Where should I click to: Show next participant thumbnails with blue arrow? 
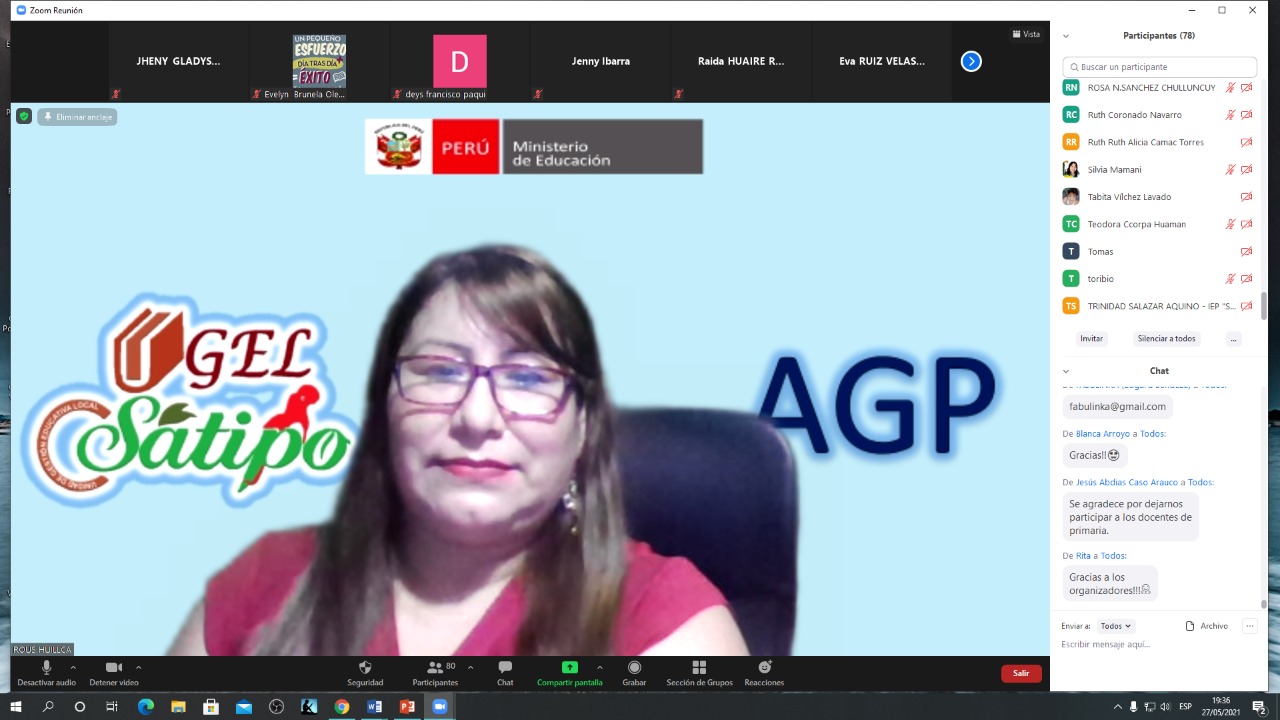coord(971,61)
